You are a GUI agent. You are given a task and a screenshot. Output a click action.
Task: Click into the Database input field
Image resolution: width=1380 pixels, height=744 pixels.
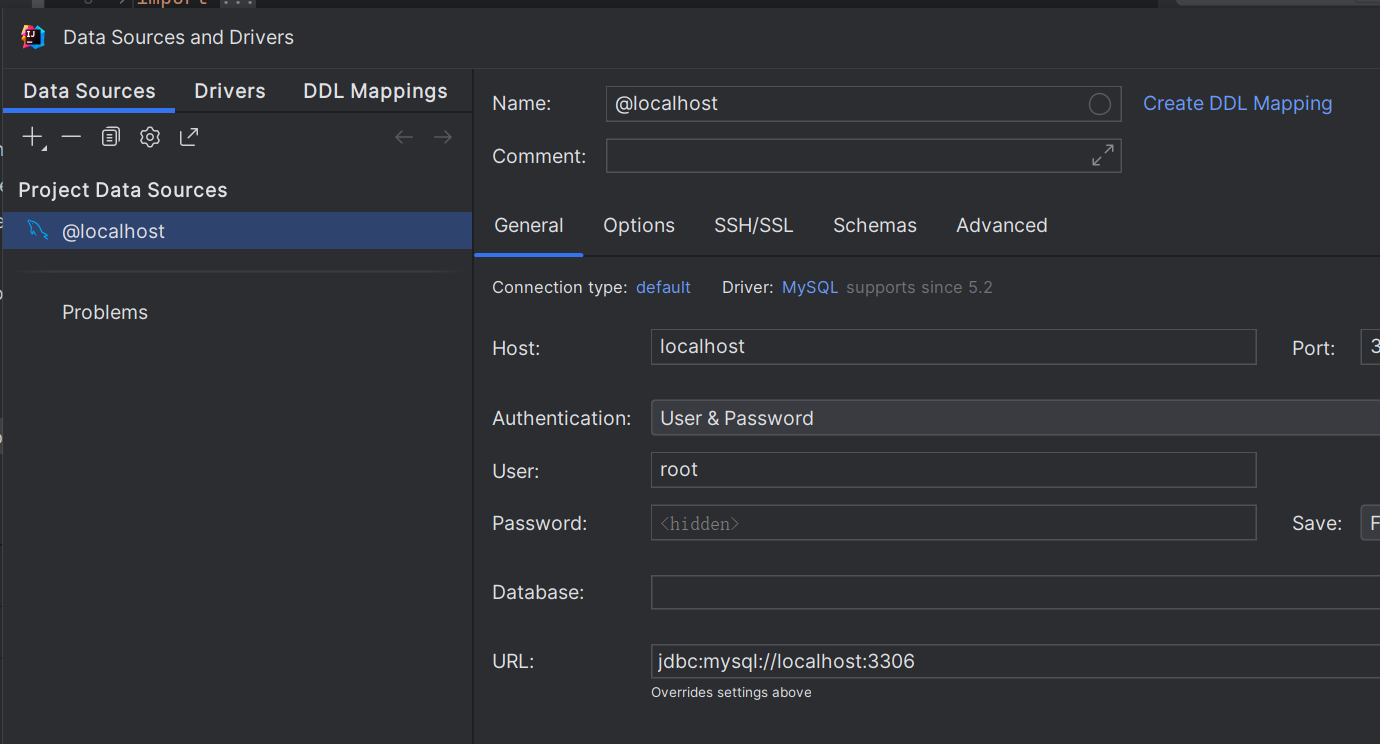click(x=1015, y=592)
